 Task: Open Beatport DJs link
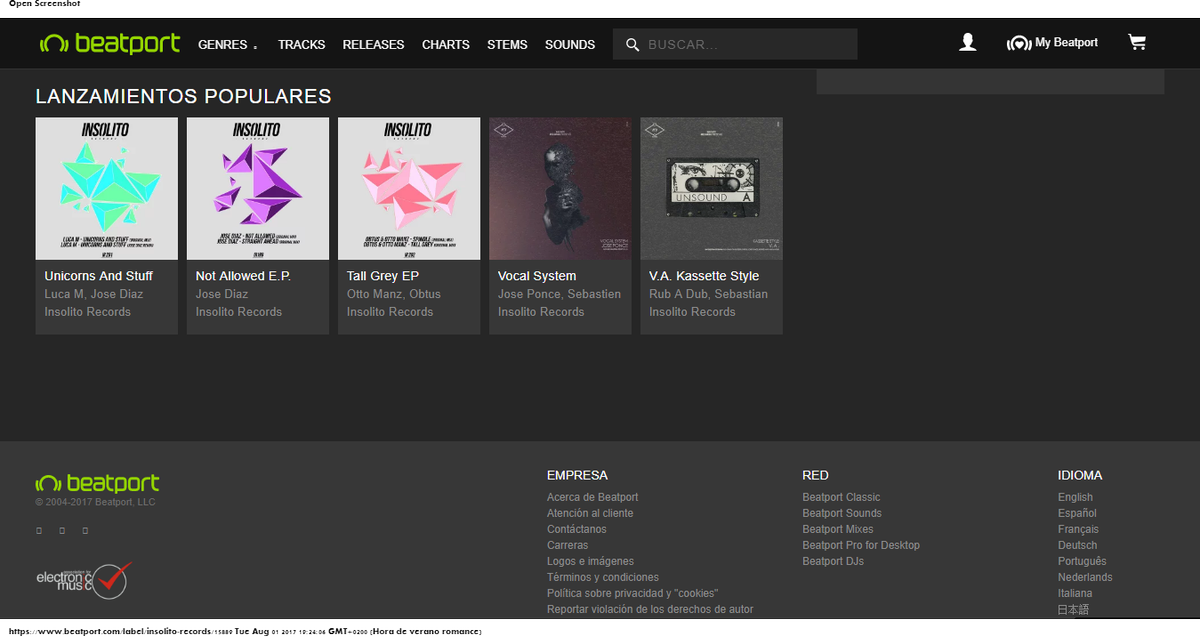pyautogui.click(x=833, y=561)
